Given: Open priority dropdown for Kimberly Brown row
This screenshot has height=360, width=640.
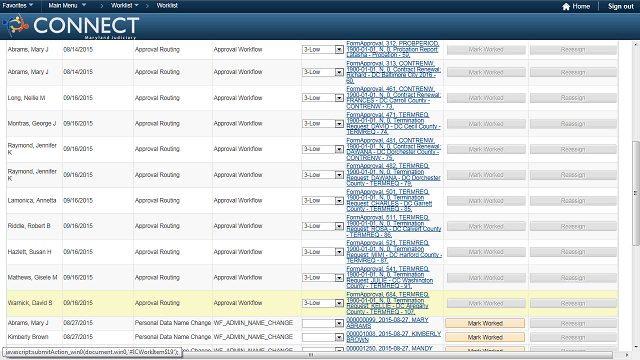Looking at the screenshot, I should pos(323,337).
